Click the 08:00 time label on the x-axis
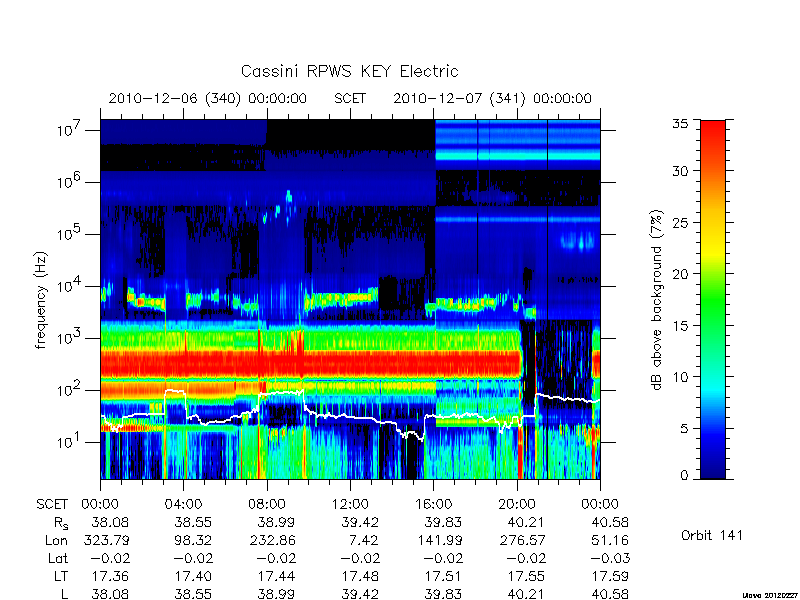 click(266, 504)
